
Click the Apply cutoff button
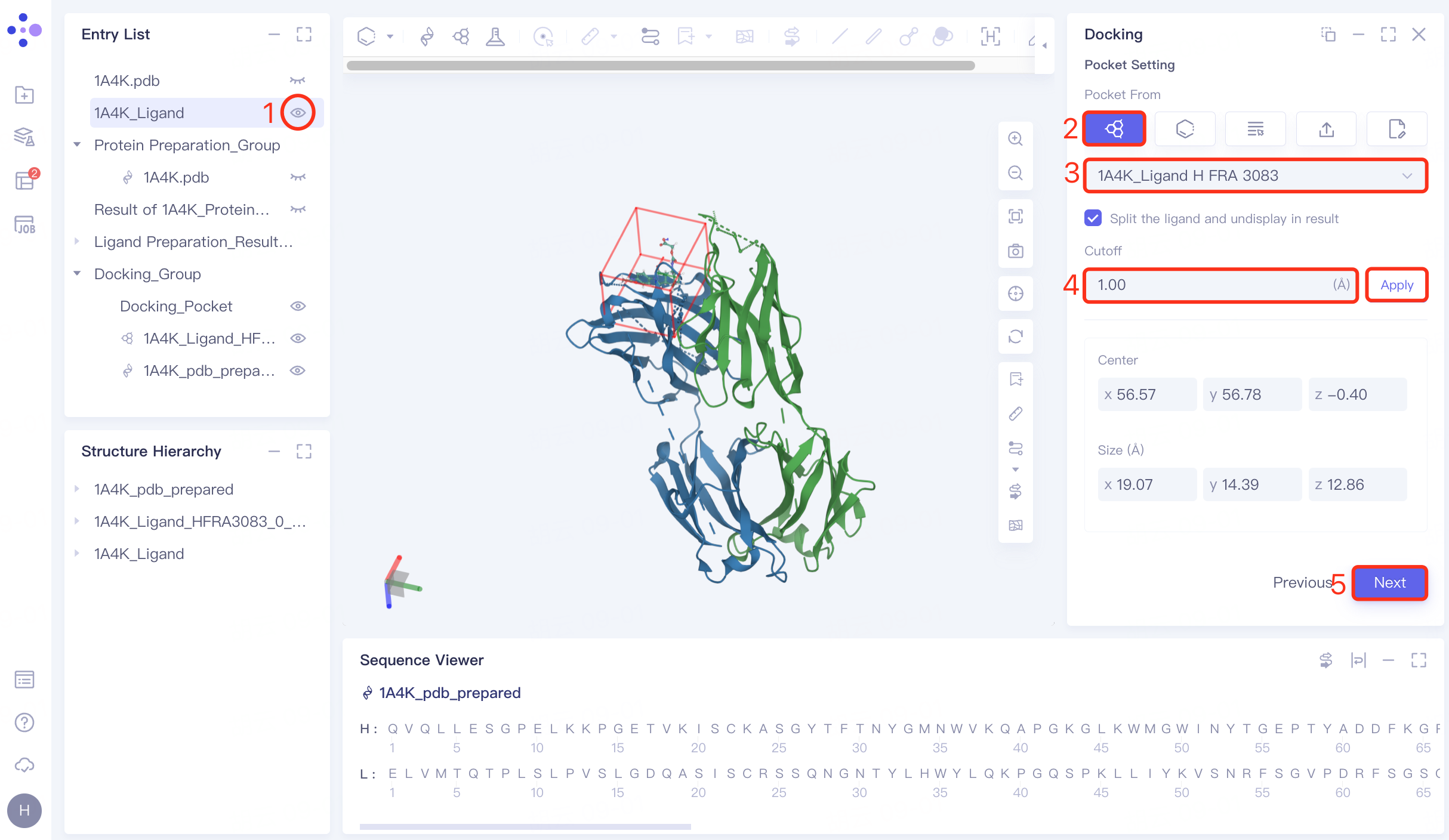pyautogui.click(x=1396, y=285)
